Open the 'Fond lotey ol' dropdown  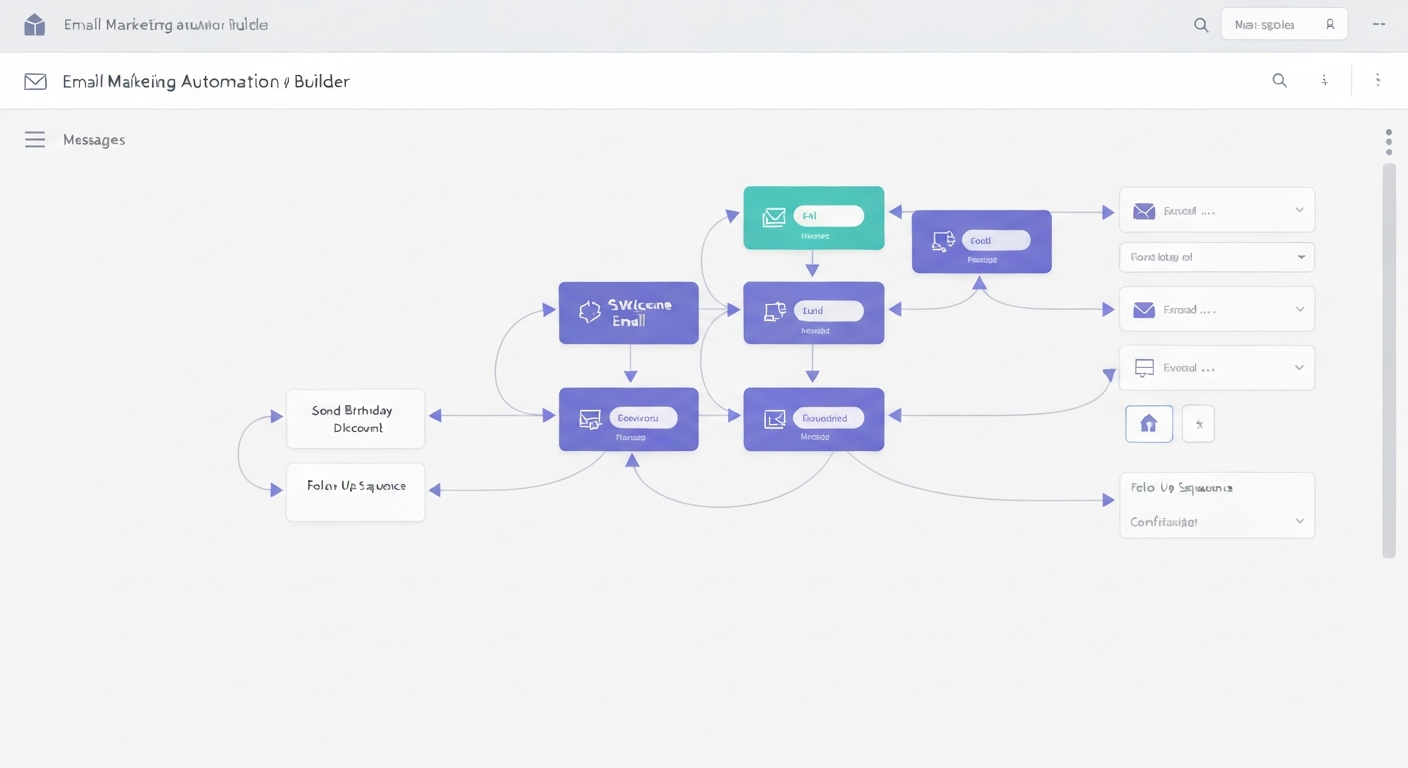[1216, 257]
